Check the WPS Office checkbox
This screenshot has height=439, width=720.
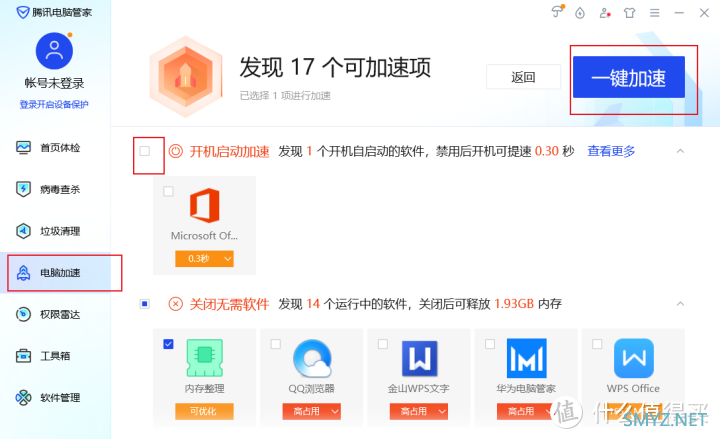pos(597,344)
